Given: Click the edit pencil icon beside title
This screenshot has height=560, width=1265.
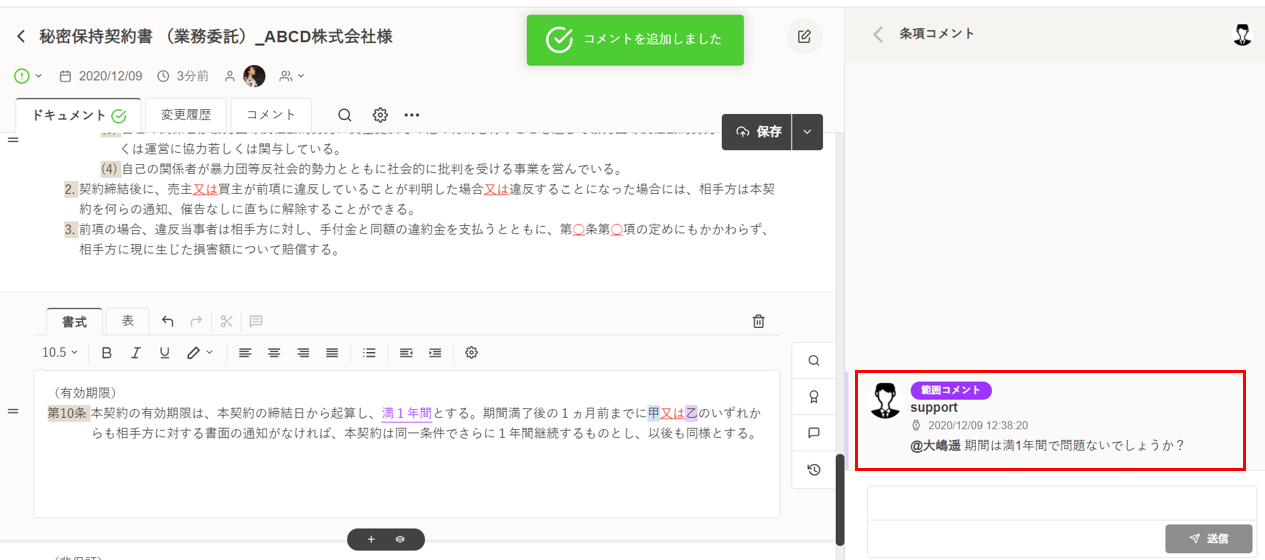Looking at the screenshot, I should (x=804, y=37).
